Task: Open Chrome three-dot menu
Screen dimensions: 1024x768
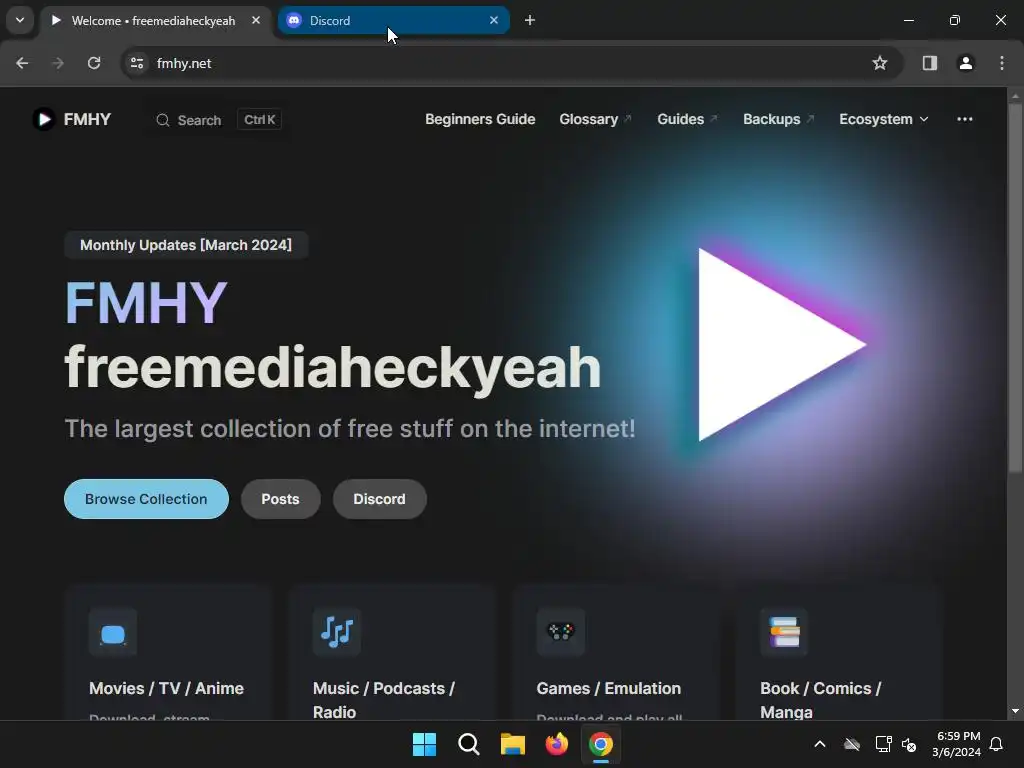Action: (1002, 63)
